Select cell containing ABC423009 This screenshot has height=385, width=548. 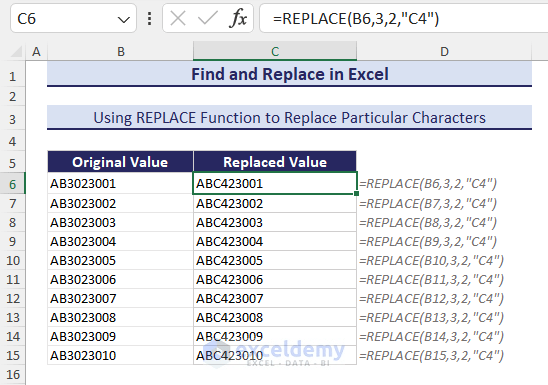[275, 336]
